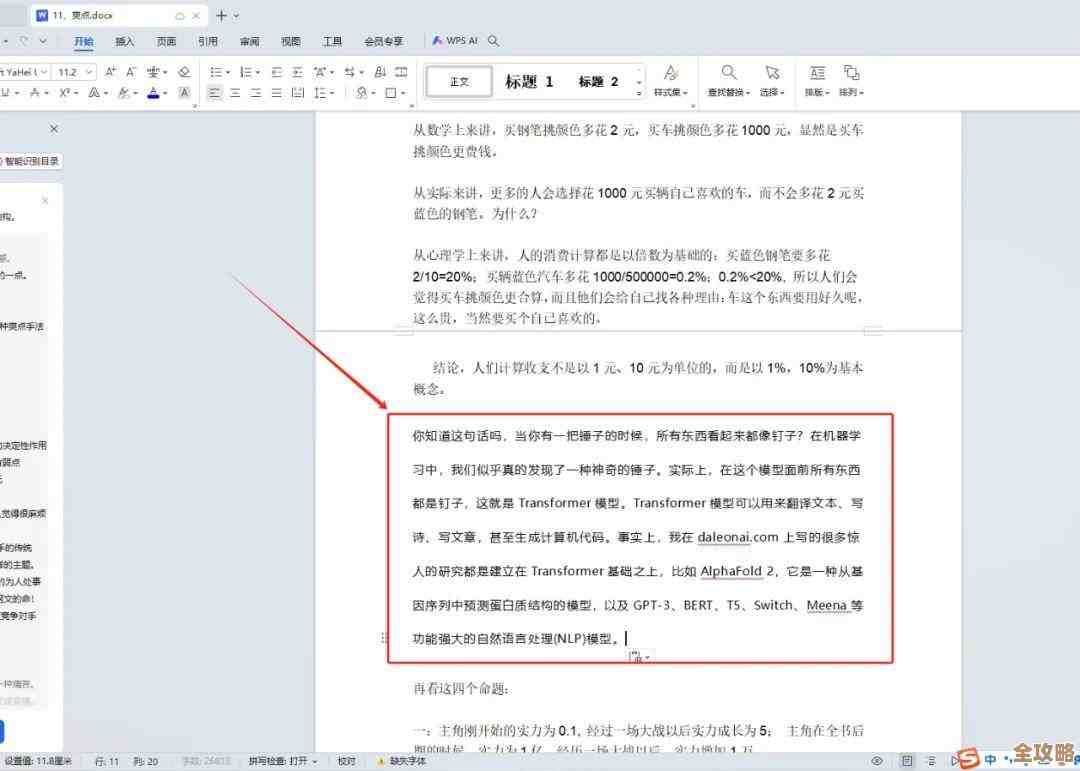Click the 样式集 style set icon
1080x771 pixels.
(670, 78)
